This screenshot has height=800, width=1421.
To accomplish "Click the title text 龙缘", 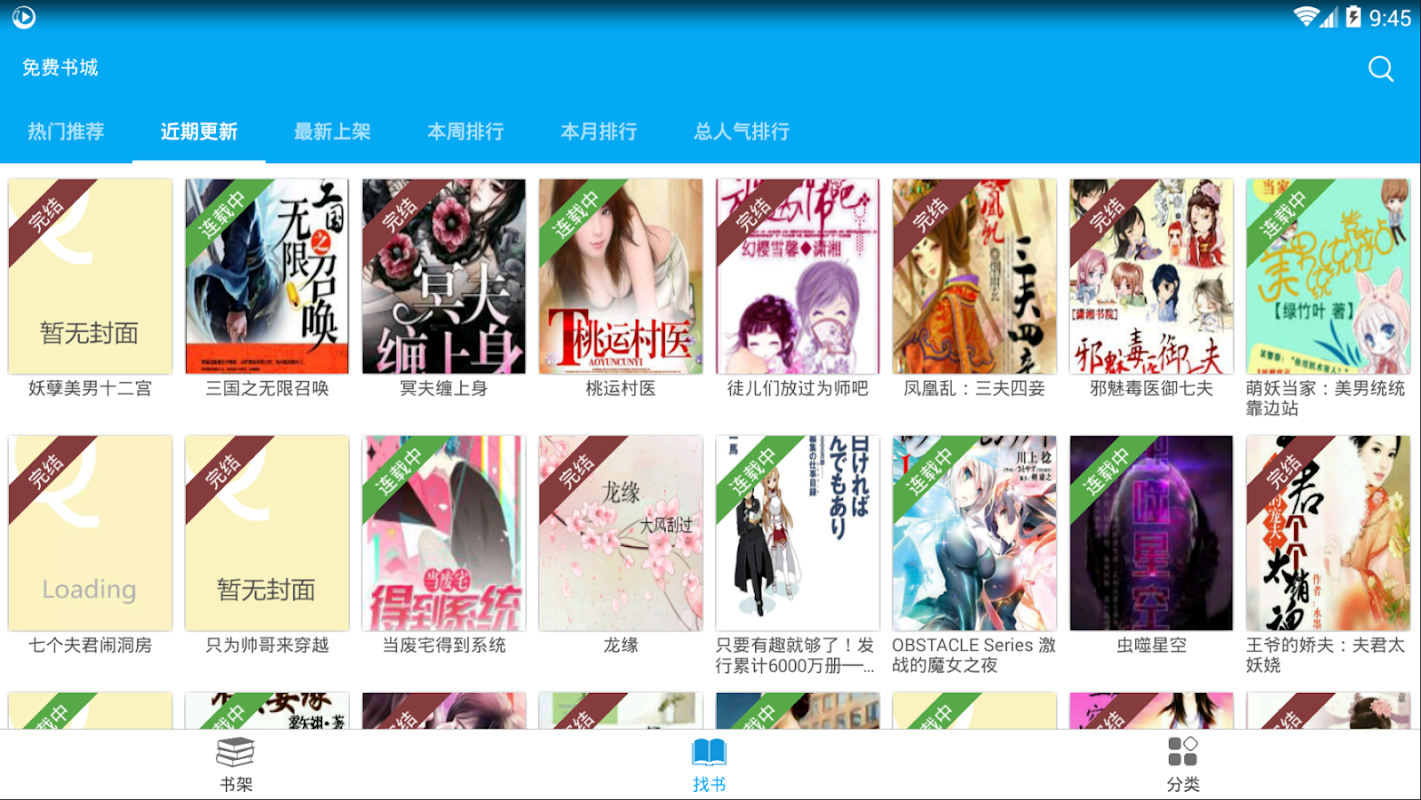I will [621, 645].
